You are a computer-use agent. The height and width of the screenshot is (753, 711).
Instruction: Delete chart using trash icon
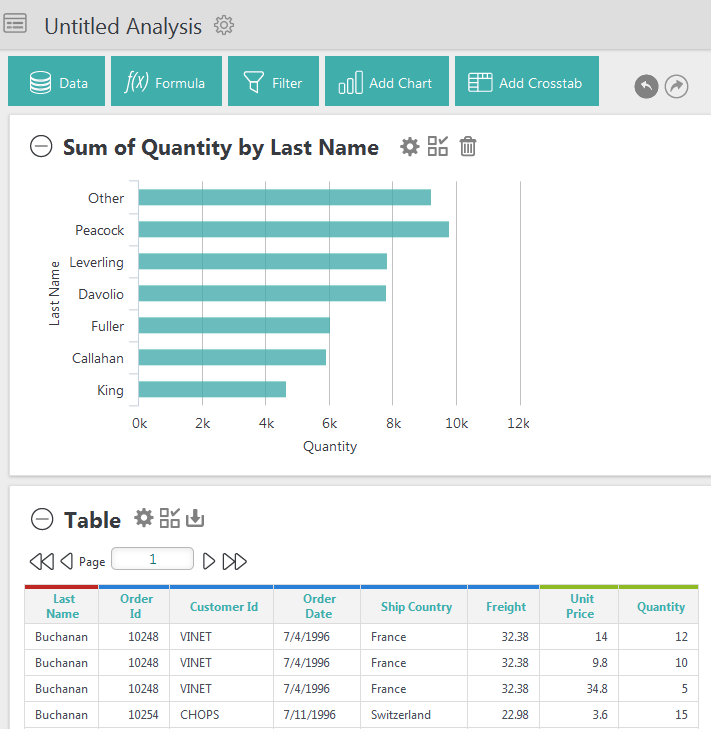click(x=468, y=146)
